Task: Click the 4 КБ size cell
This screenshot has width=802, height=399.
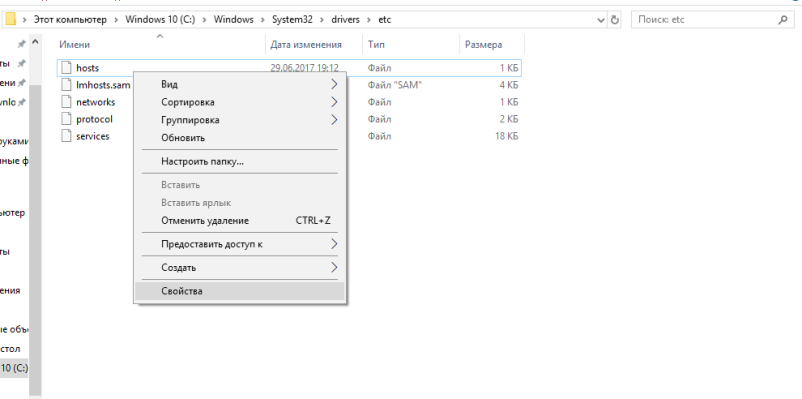Action: pos(509,85)
